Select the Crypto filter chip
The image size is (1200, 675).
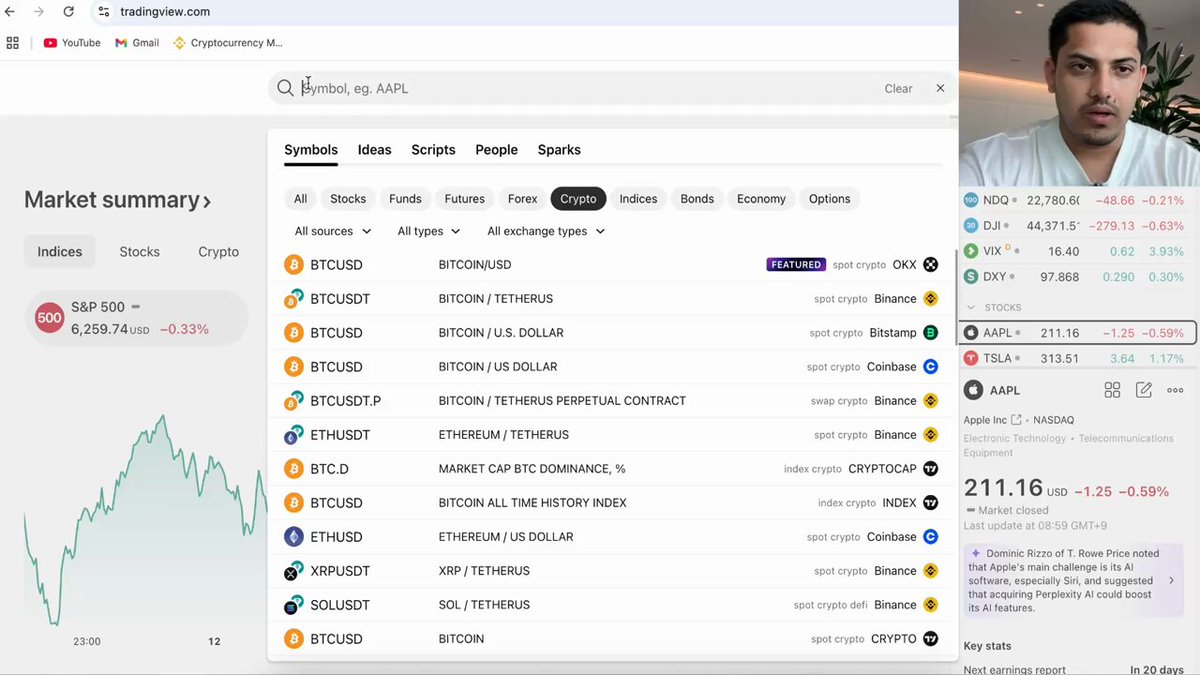(x=578, y=199)
